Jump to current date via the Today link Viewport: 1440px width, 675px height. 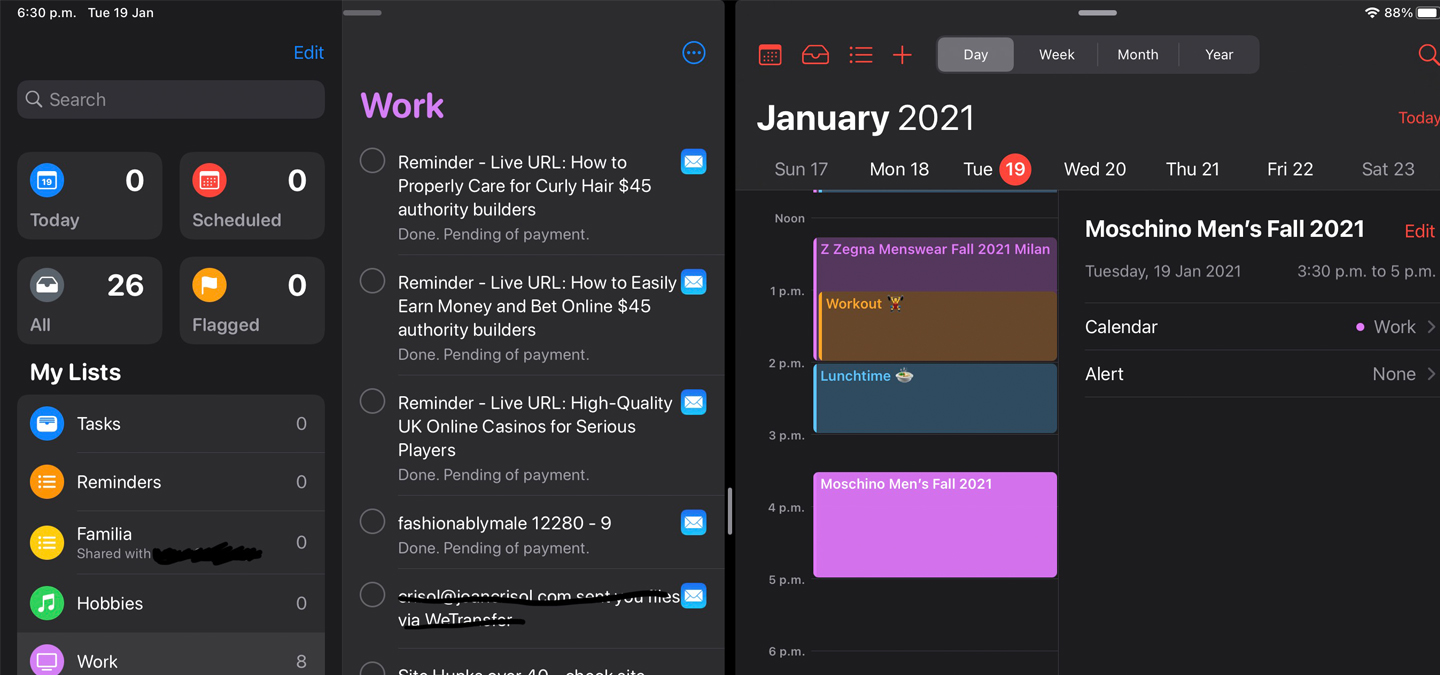click(1418, 117)
